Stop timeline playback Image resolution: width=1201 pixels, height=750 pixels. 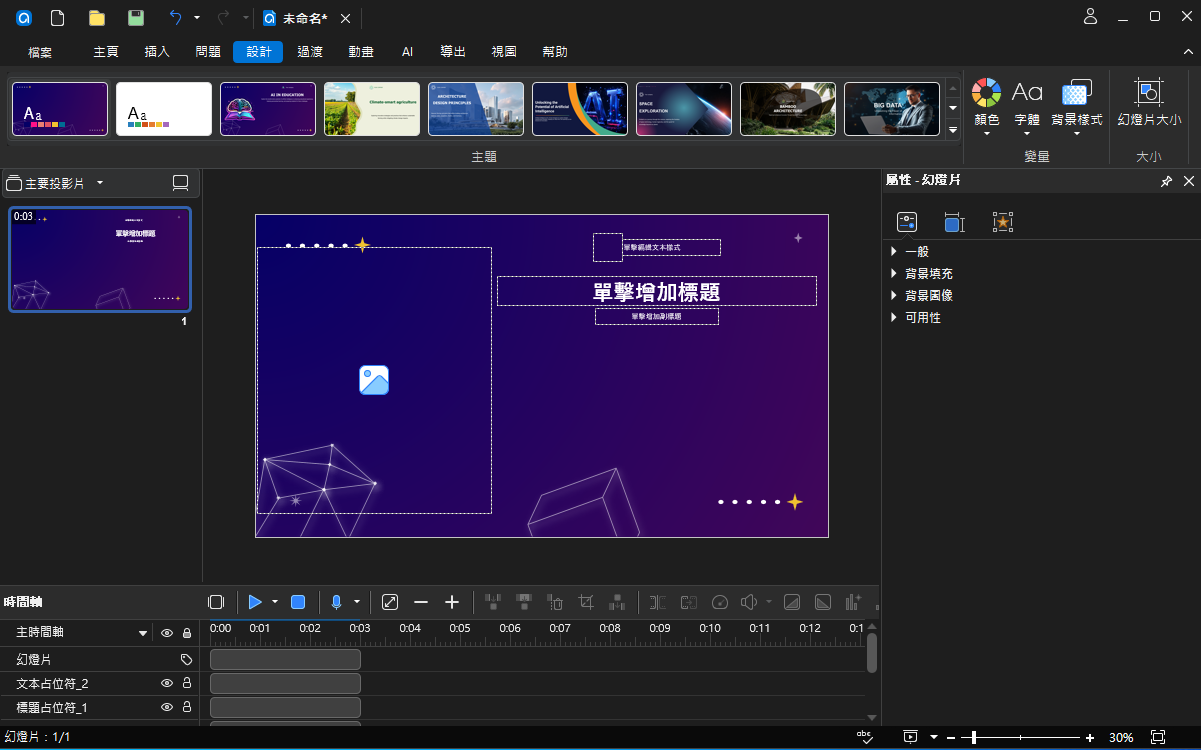coord(298,602)
